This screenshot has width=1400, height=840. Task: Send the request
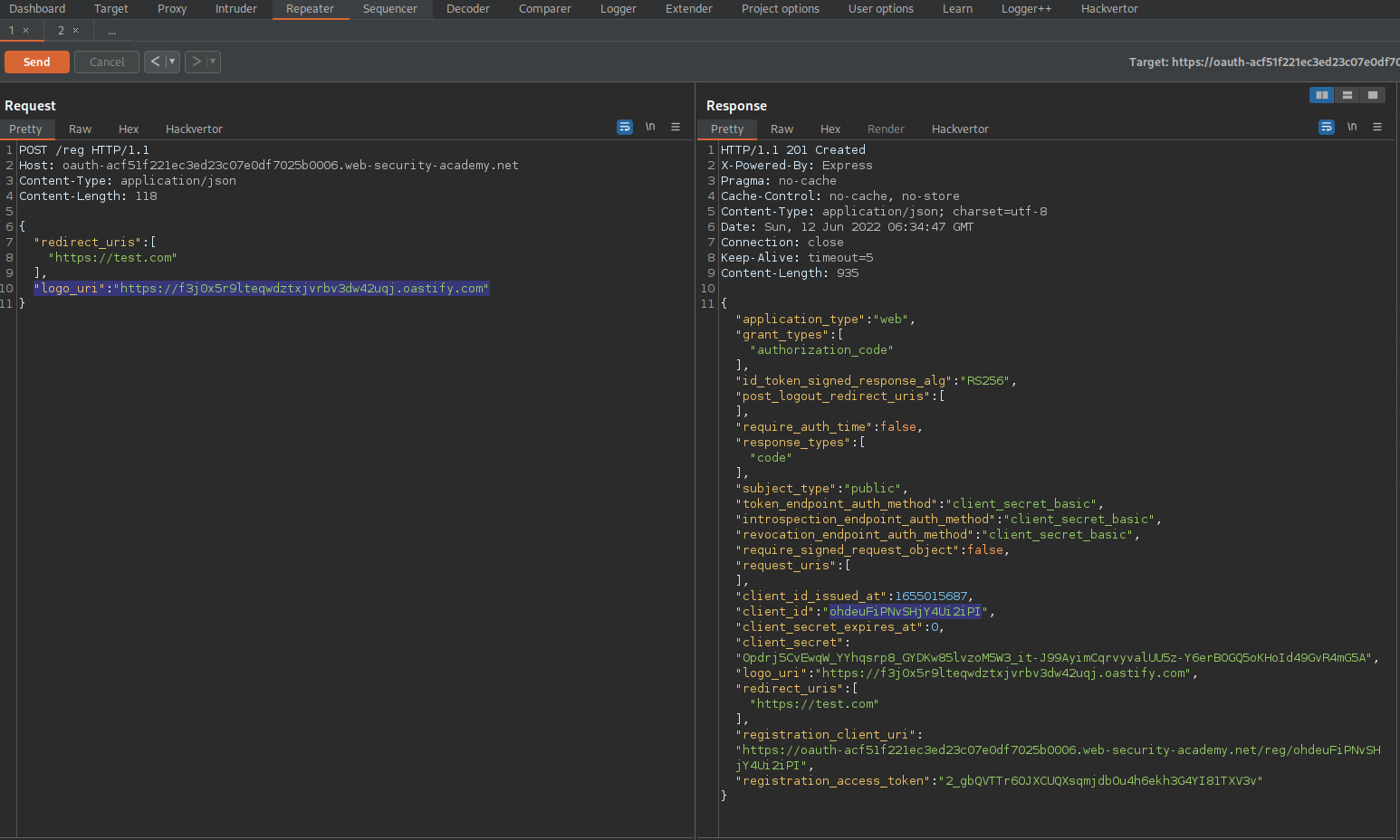point(37,62)
